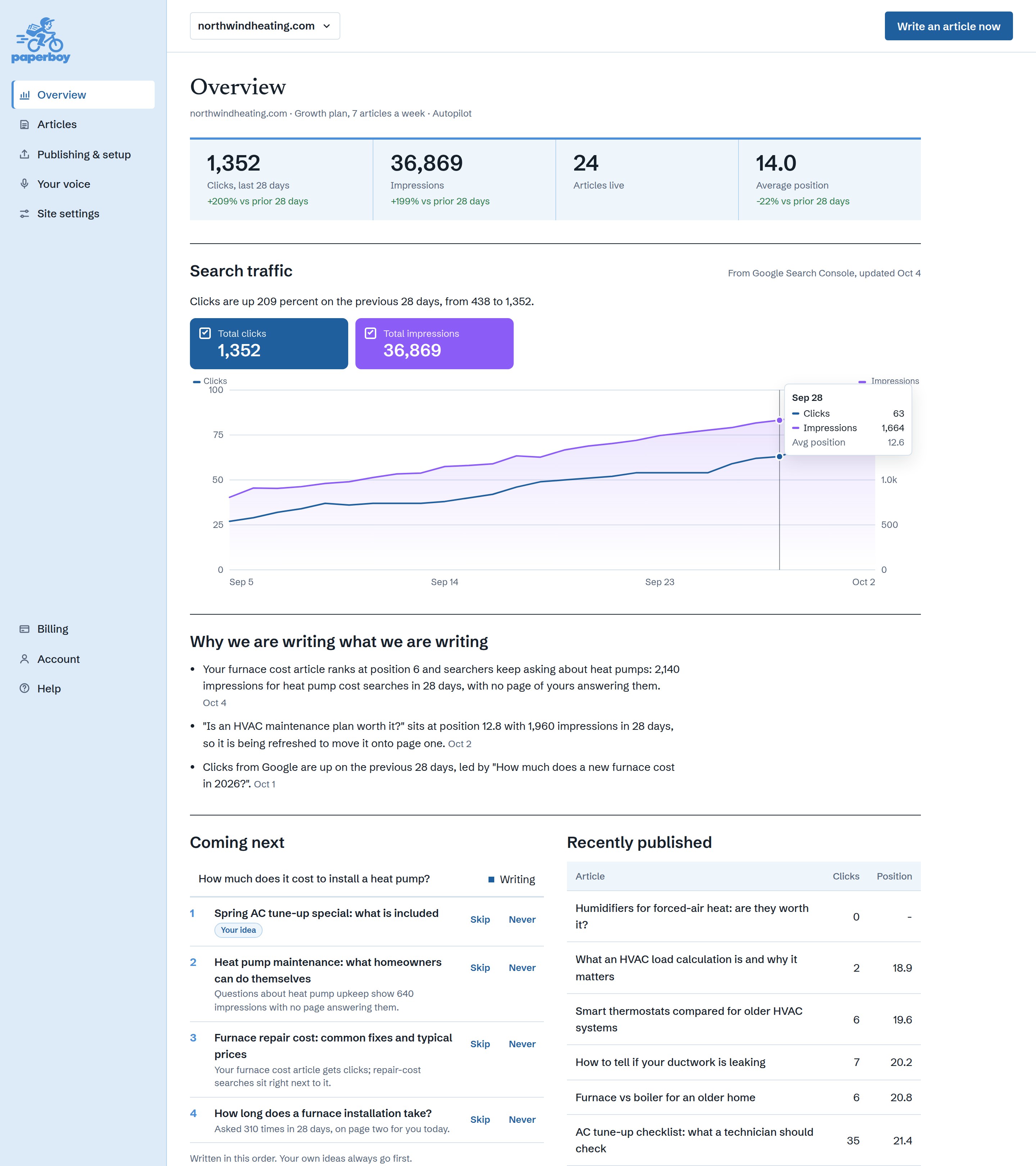Click the Account person icon
Screen dimensions: 1036x1166
24,659
